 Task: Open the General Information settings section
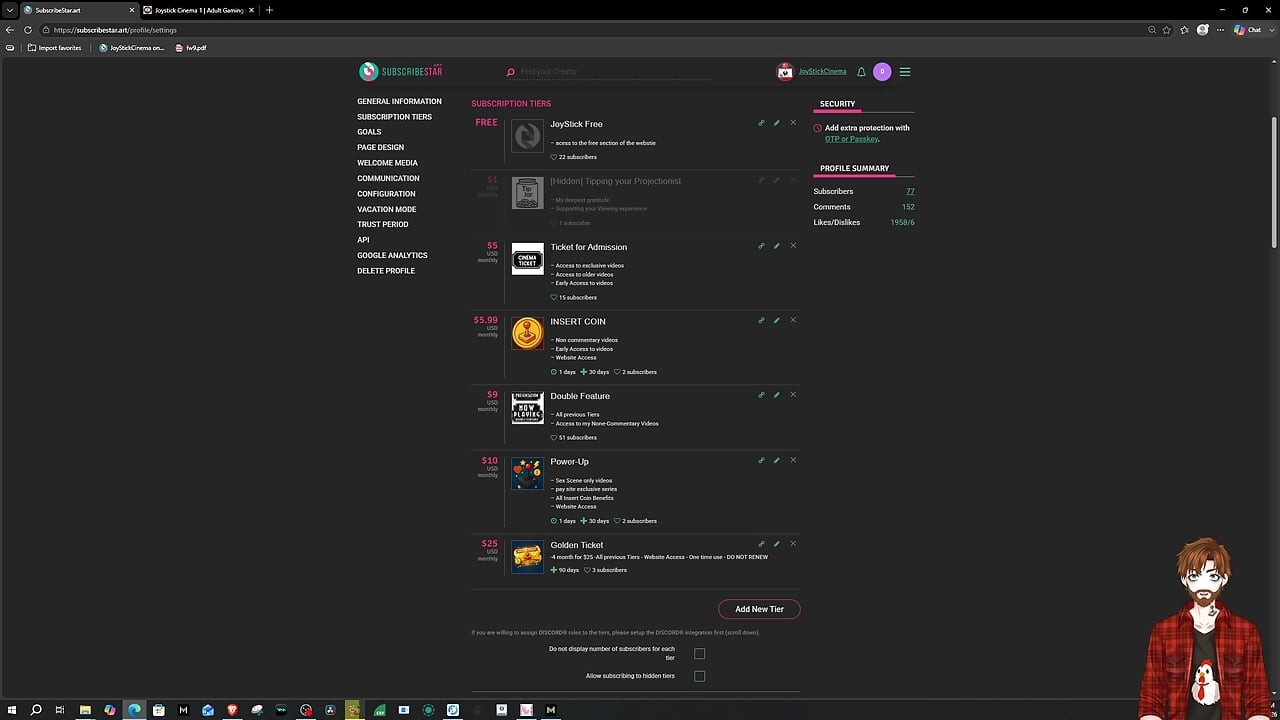pyautogui.click(x=399, y=101)
